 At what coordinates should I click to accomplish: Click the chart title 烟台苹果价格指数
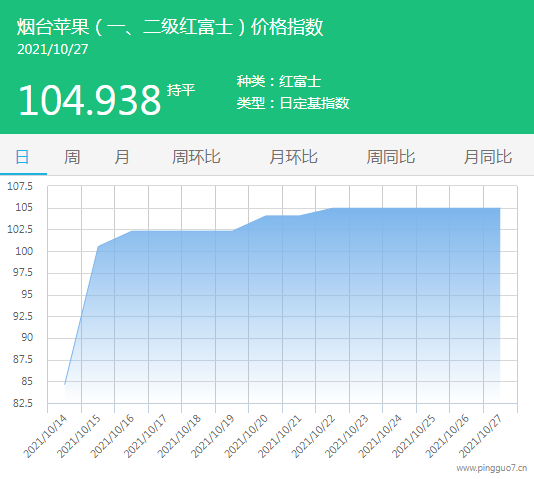tap(170, 27)
